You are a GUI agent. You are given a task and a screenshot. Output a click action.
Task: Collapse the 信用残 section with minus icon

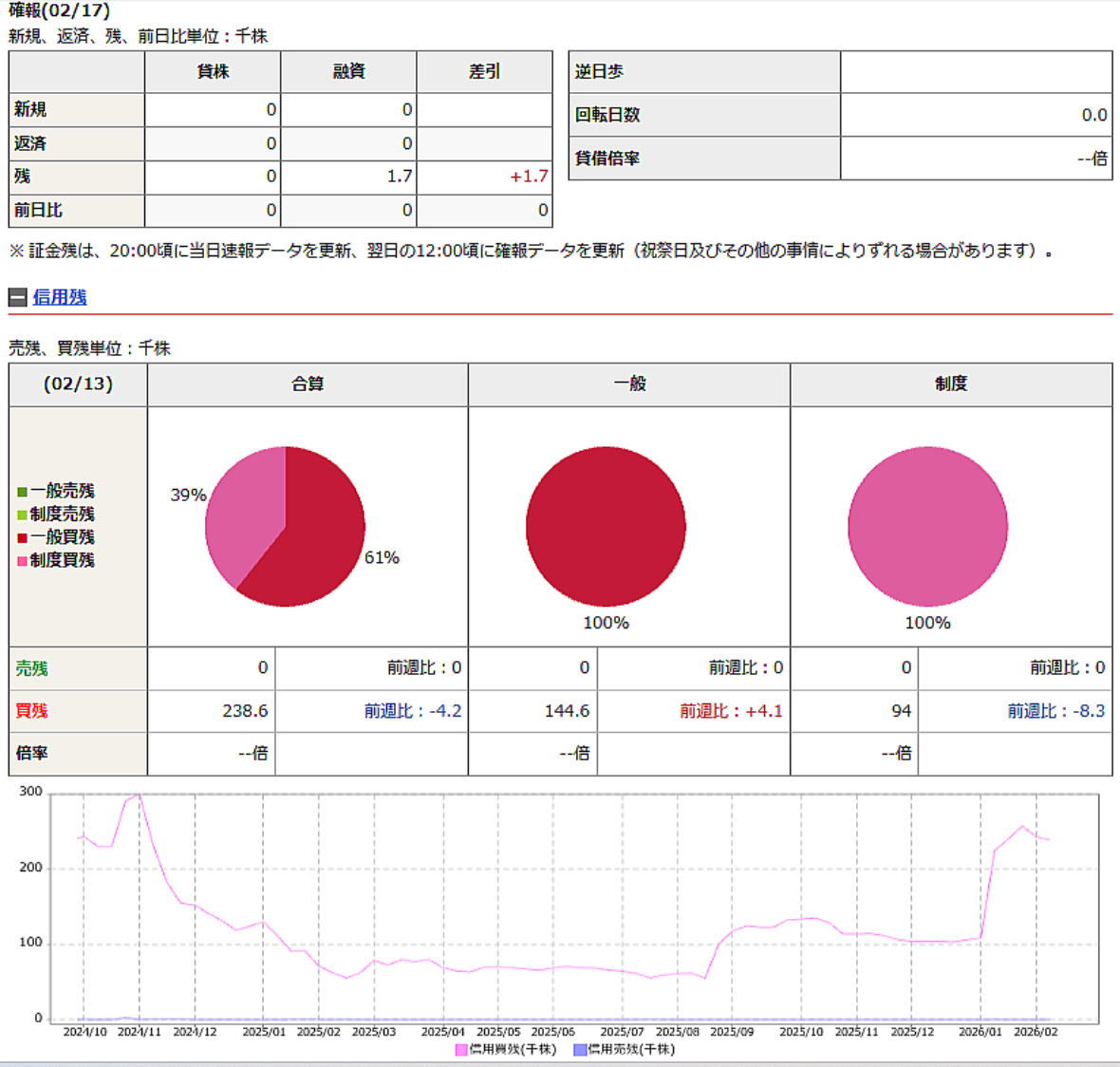point(17,297)
